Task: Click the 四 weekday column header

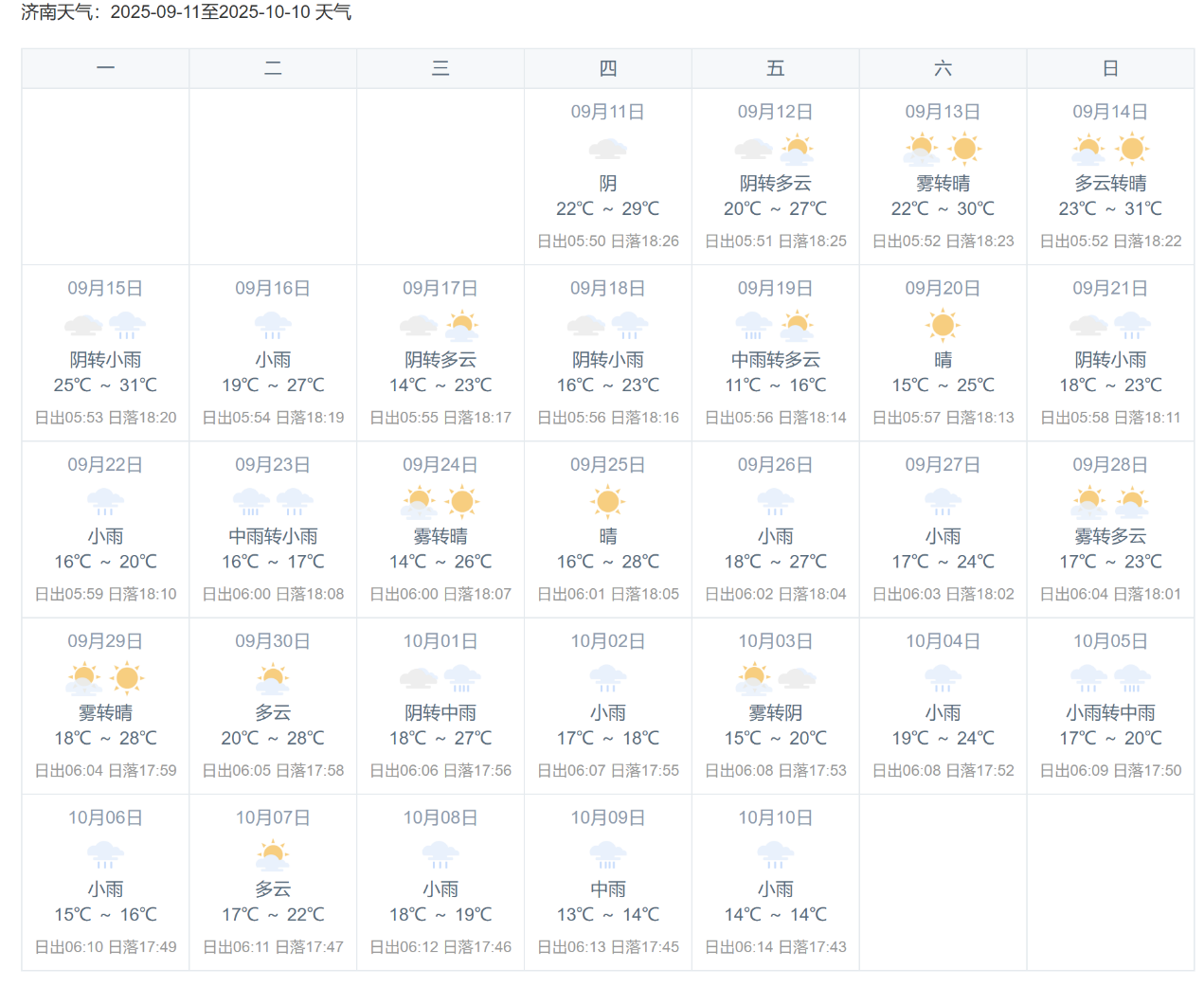Action: [607, 68]
